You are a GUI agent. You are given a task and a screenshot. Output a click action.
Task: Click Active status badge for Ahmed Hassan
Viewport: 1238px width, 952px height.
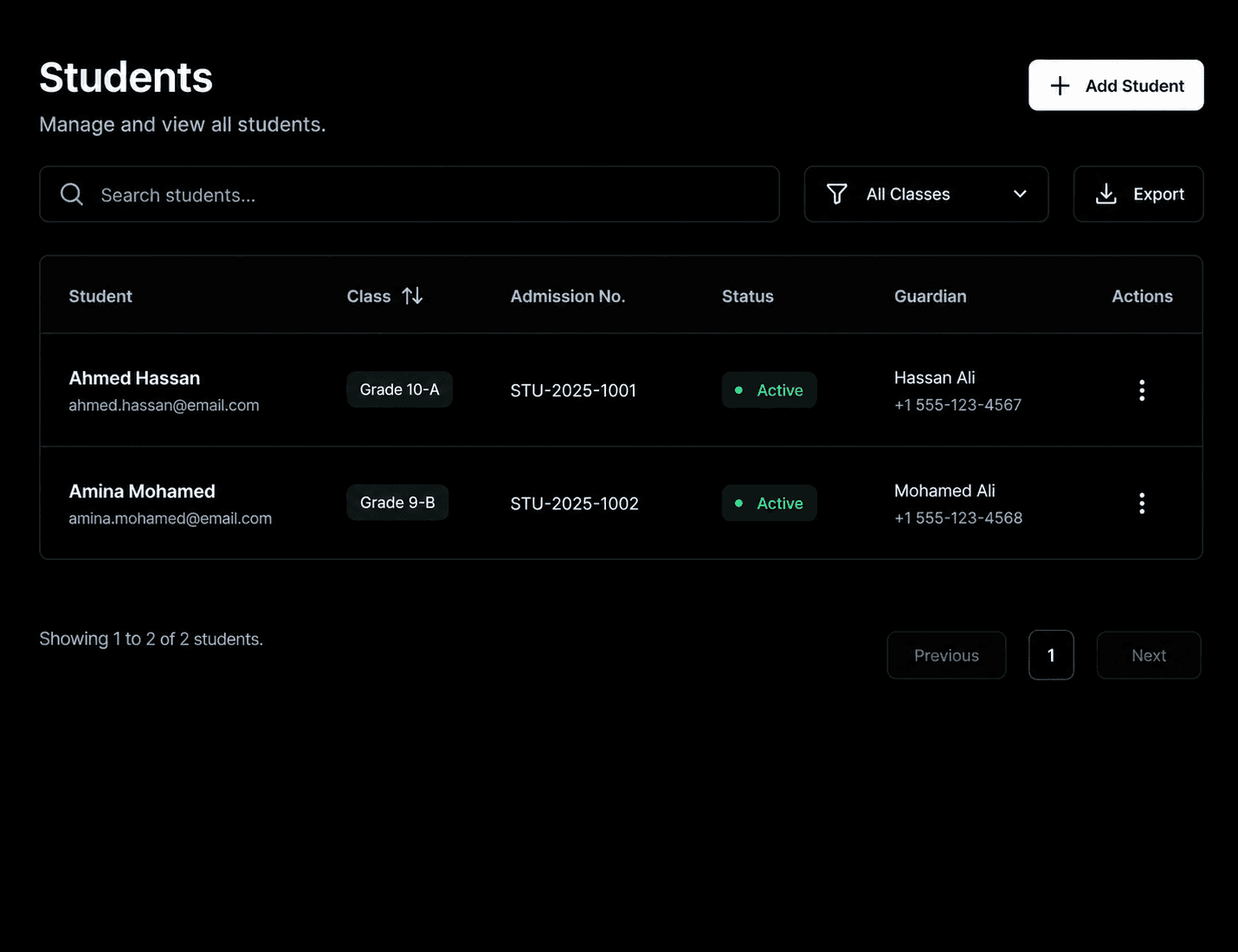770,390
